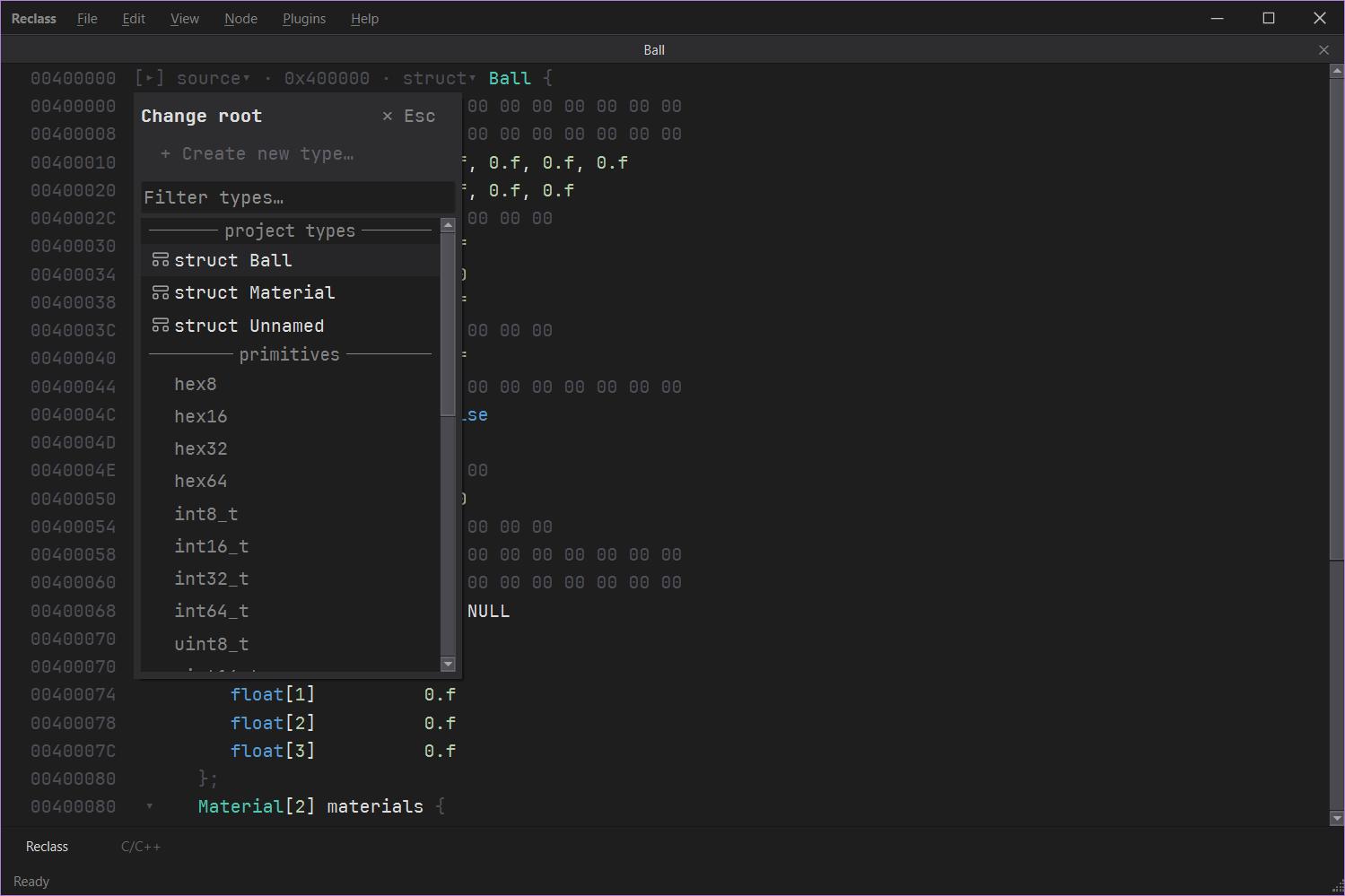The width and height of the screenshot is (1345, 896).
Task: Toggle the [▸] marker on root line
Action: 149,79
